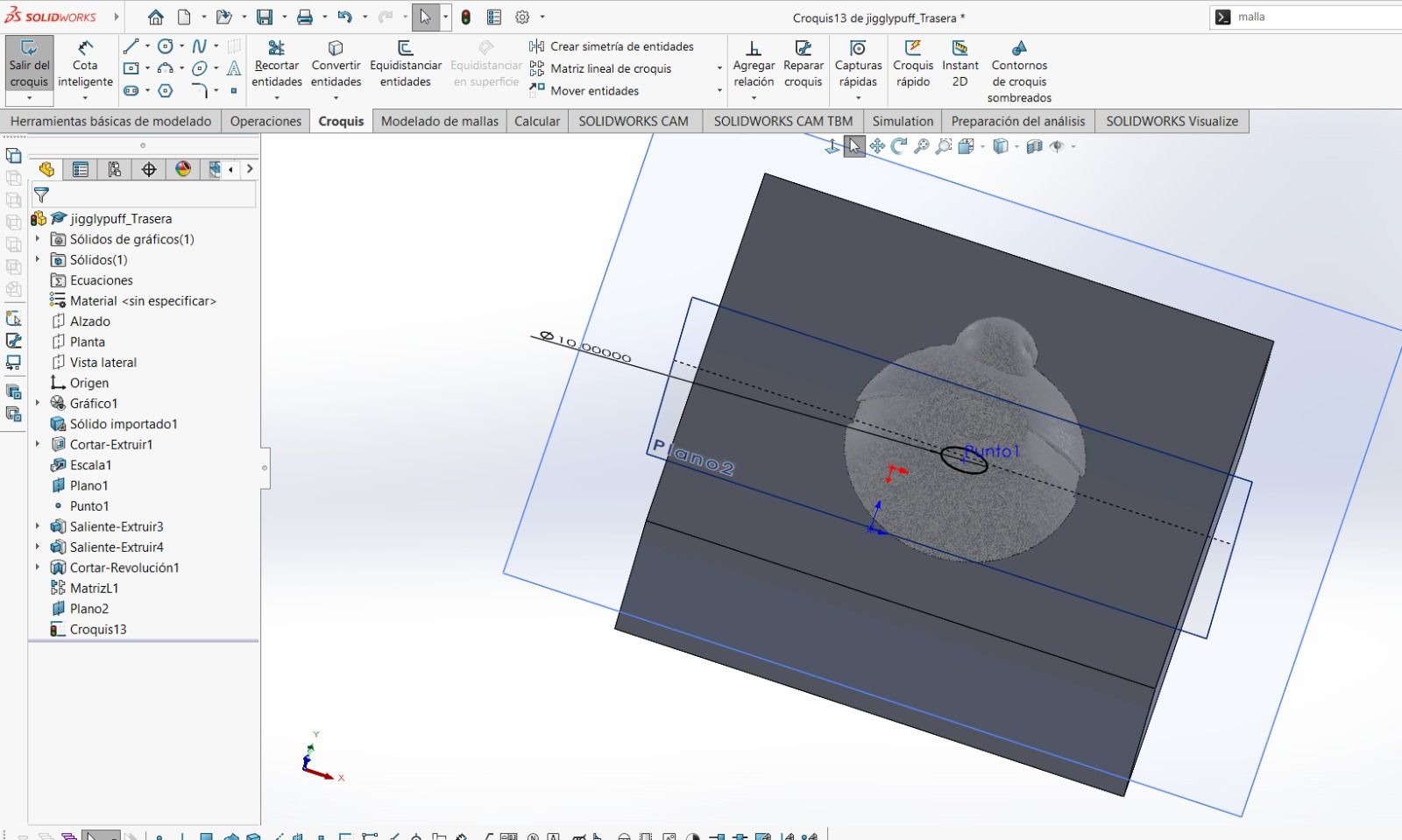1402x840 pixels.
Task: Select the Polygon sketch tool
Action: click(x=165, y=90)
